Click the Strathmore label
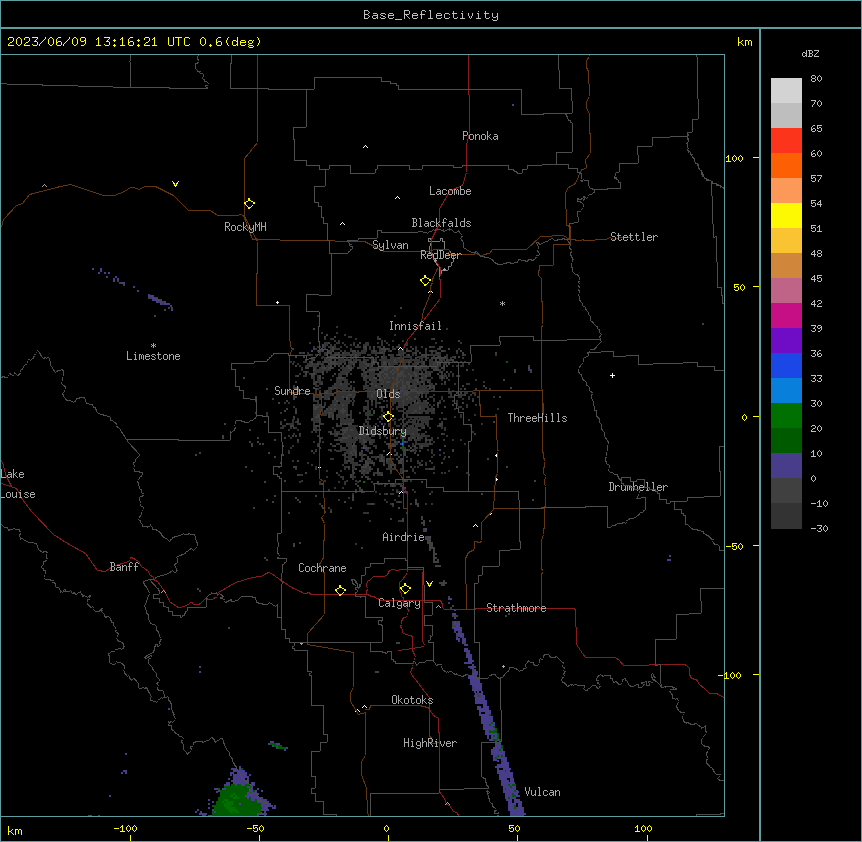 (x=516, y=608)
